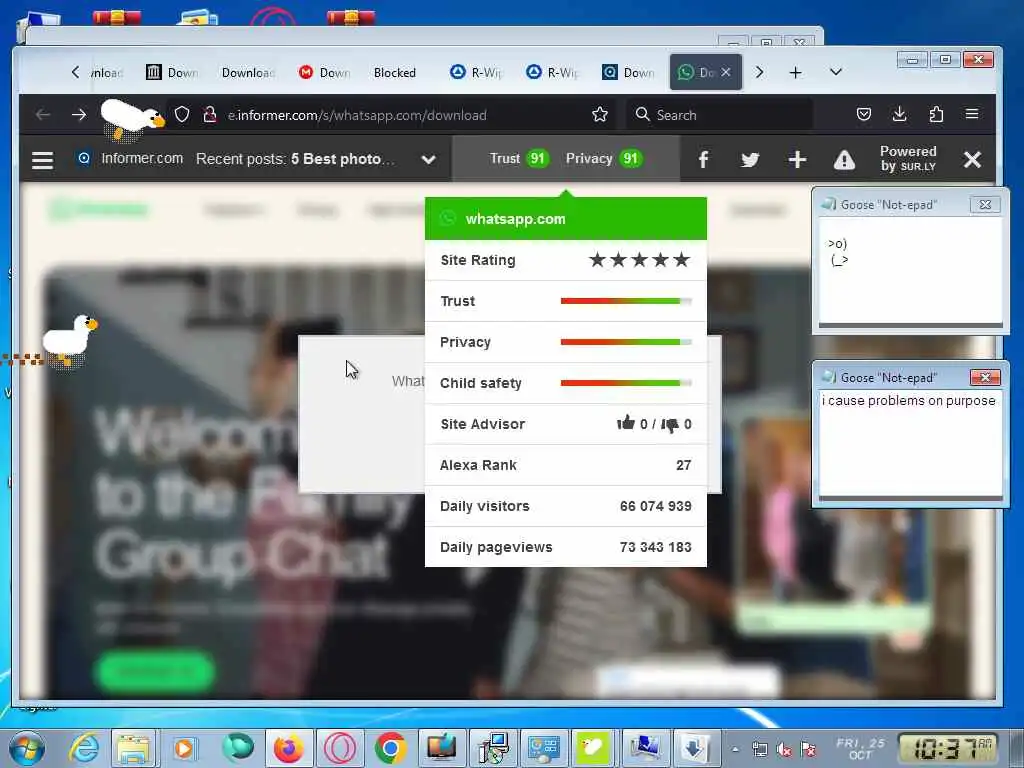
Task: Launch Internet Explorer from taskbar
Action: [x=85, y=748]
